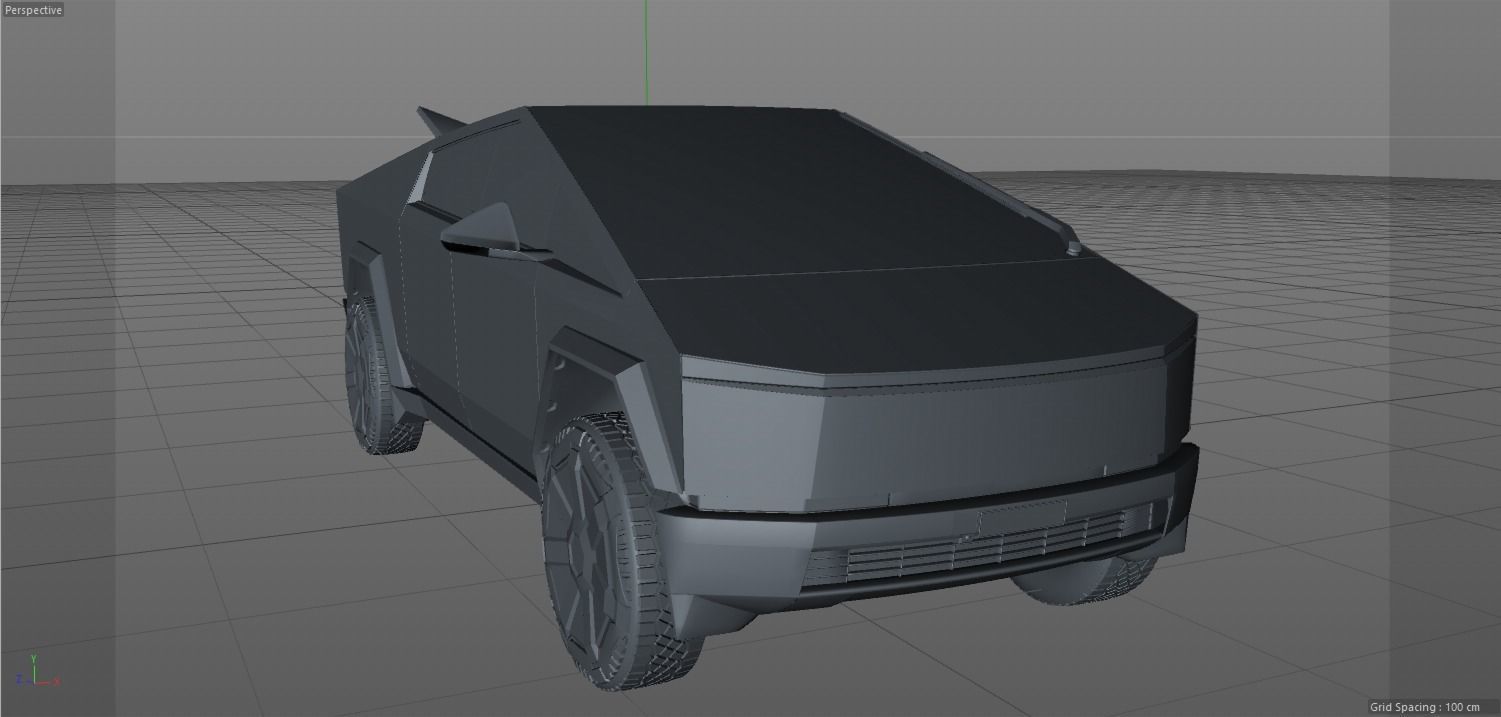Click the Perspective viewport label
The width and height of the screenshot is (1501, 717).
coord(33,10)
